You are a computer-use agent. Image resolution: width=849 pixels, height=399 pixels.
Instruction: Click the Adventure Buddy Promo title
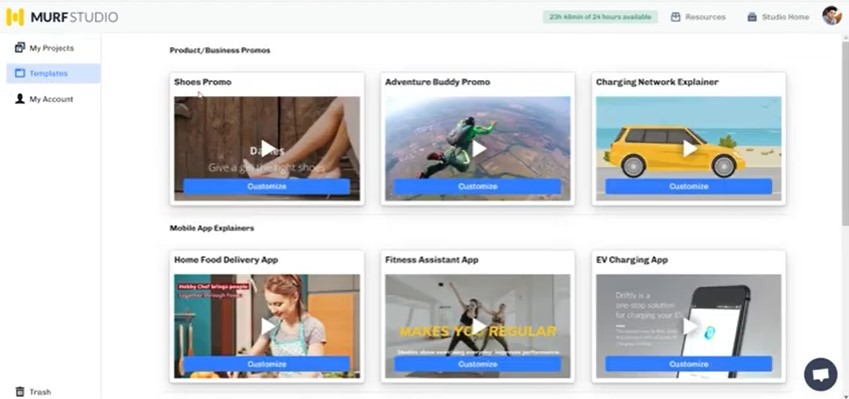point(437,82)
